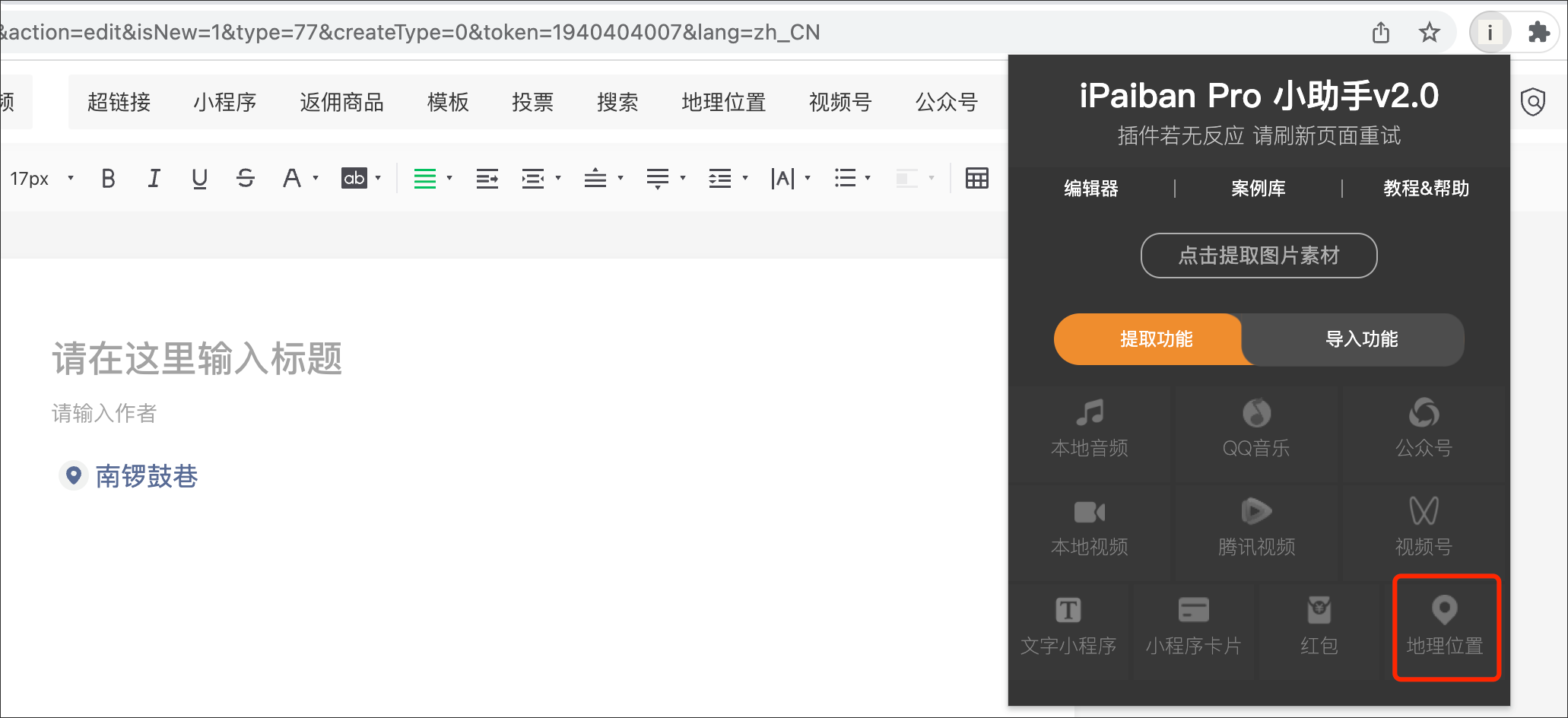Select the 腾讯视频 play icon
Viewport: 1568px width, 718px height.
pyautogui.click(x=1256, y=511)
